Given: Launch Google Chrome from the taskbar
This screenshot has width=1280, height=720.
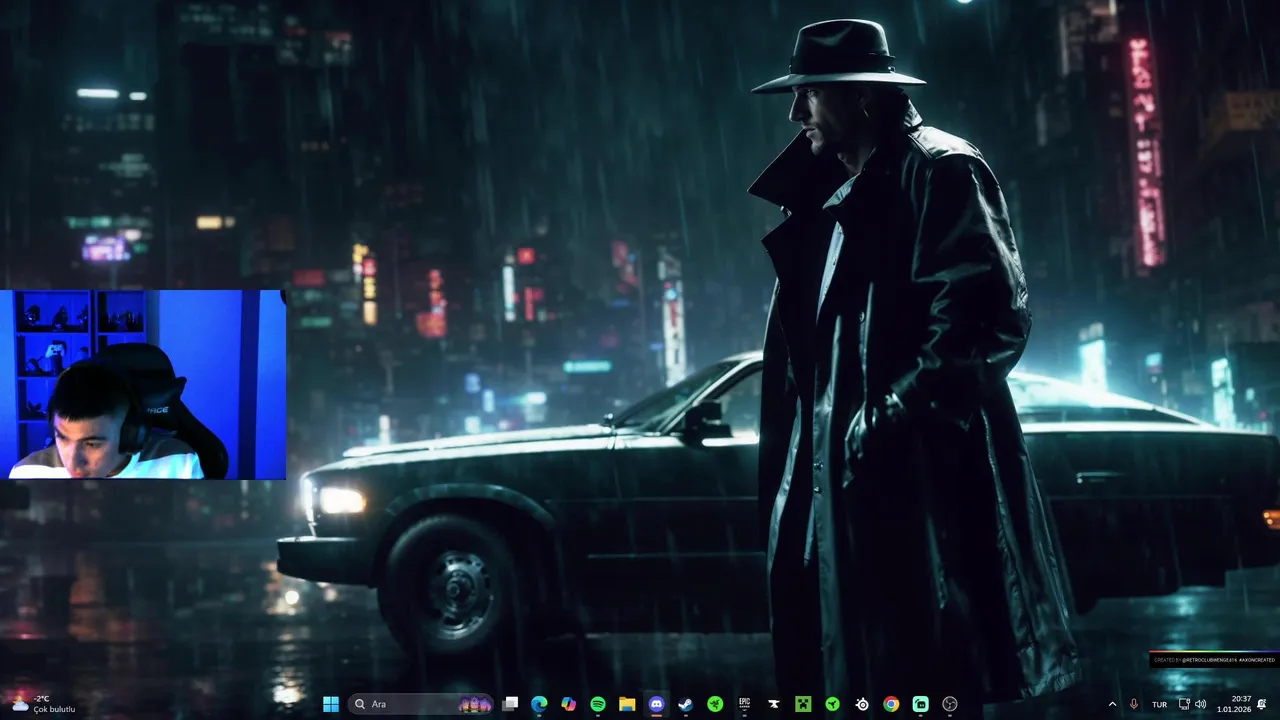Looking at the screenshot, I should (891, 704).
